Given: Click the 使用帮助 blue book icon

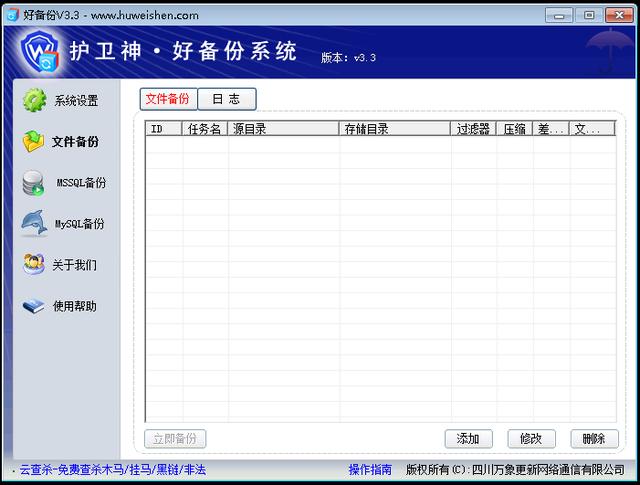Looking at the screenshot, I should click(x=33, y=306).
